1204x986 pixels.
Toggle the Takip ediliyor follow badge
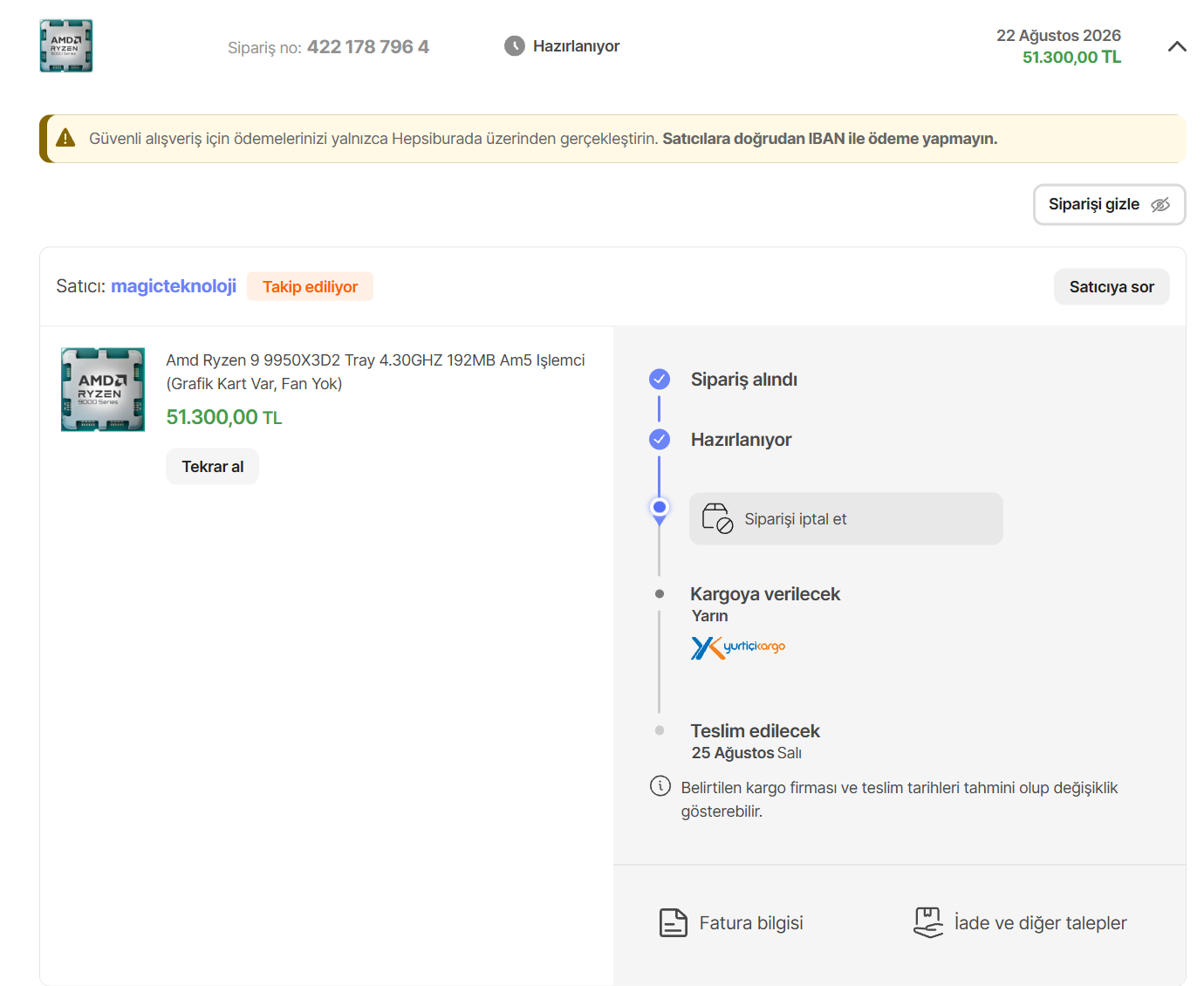[310, 286]
